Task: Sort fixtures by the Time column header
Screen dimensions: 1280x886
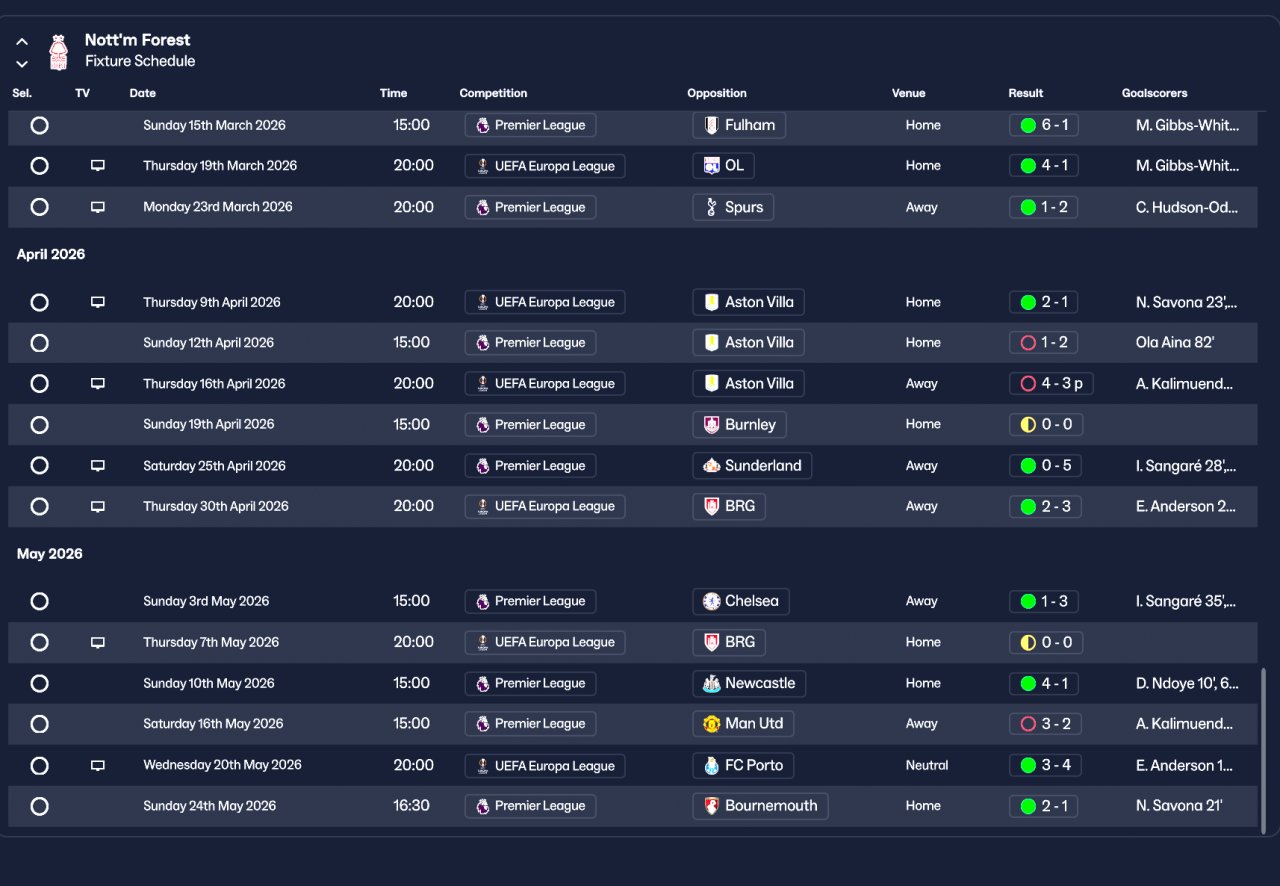Action: click(x=393, y=93)
